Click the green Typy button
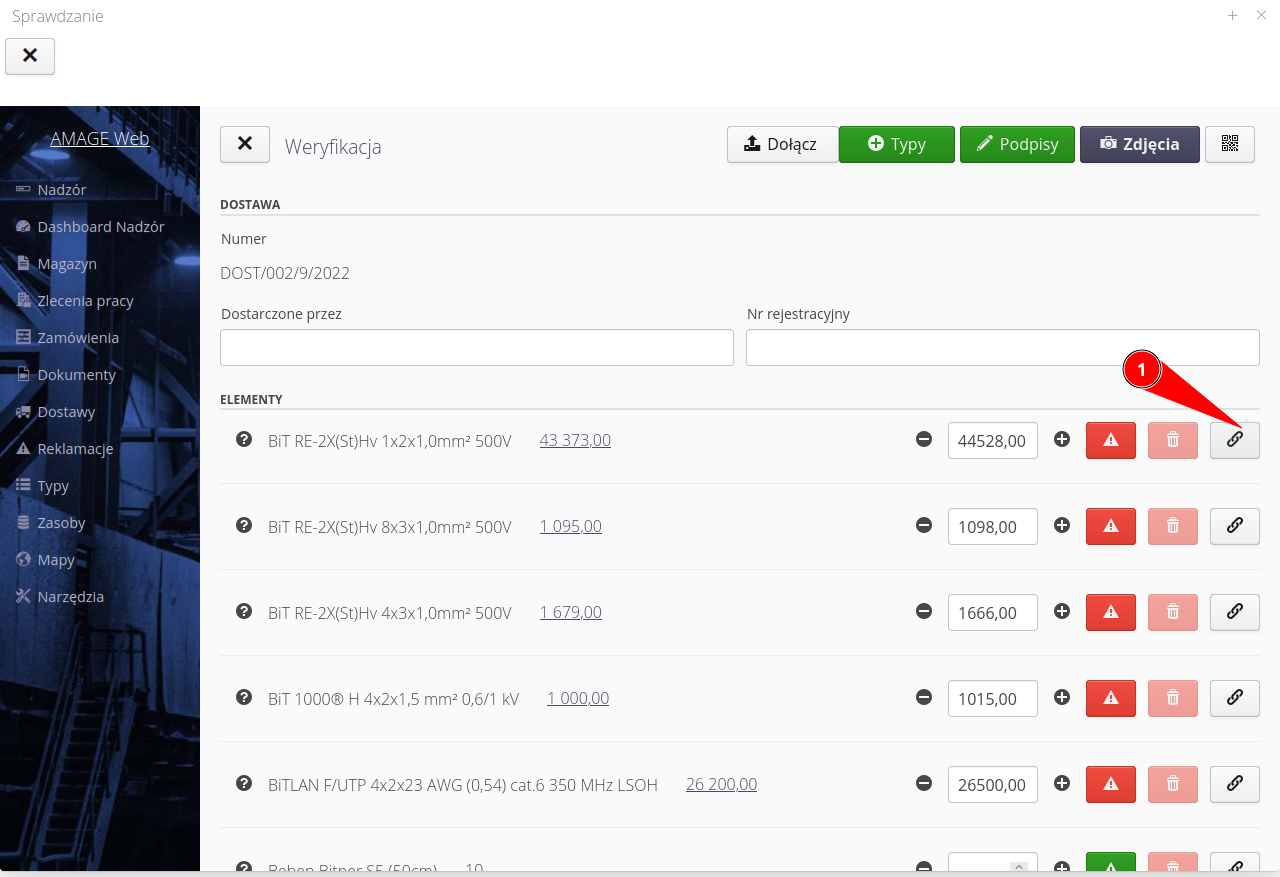 pos(896,144)
